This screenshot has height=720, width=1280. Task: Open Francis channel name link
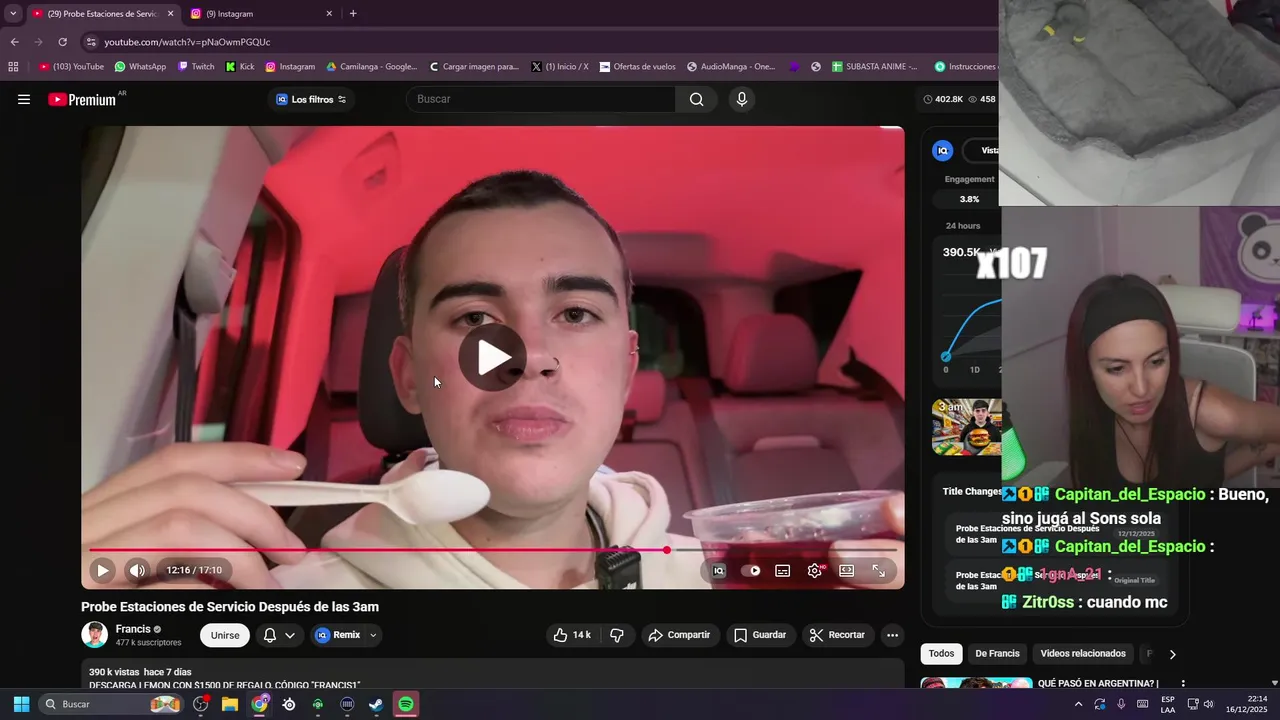(133, 629)
